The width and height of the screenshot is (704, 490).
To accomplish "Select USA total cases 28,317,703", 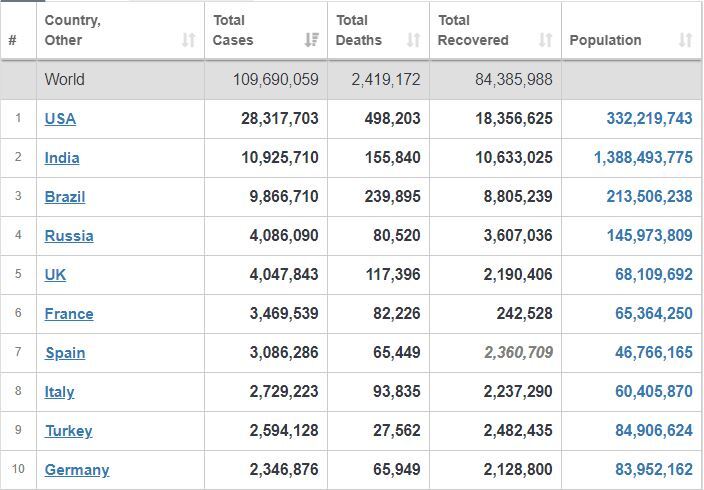I will 280,119.
